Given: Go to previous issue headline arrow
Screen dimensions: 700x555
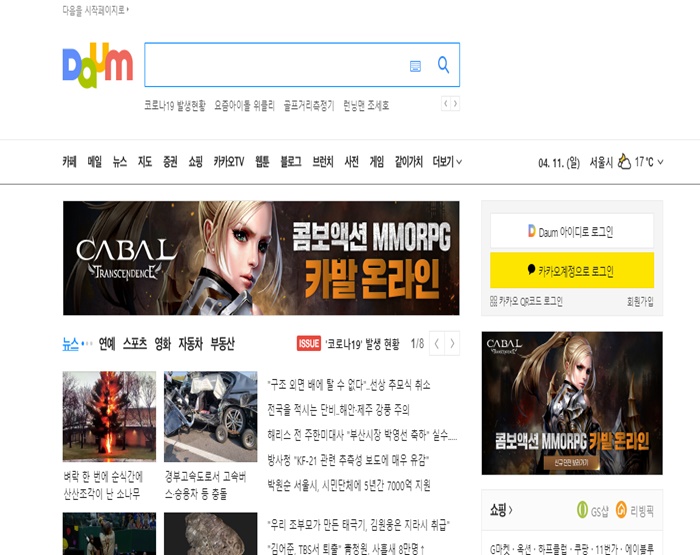Looking at the screenshot, I should pos(437,343).
